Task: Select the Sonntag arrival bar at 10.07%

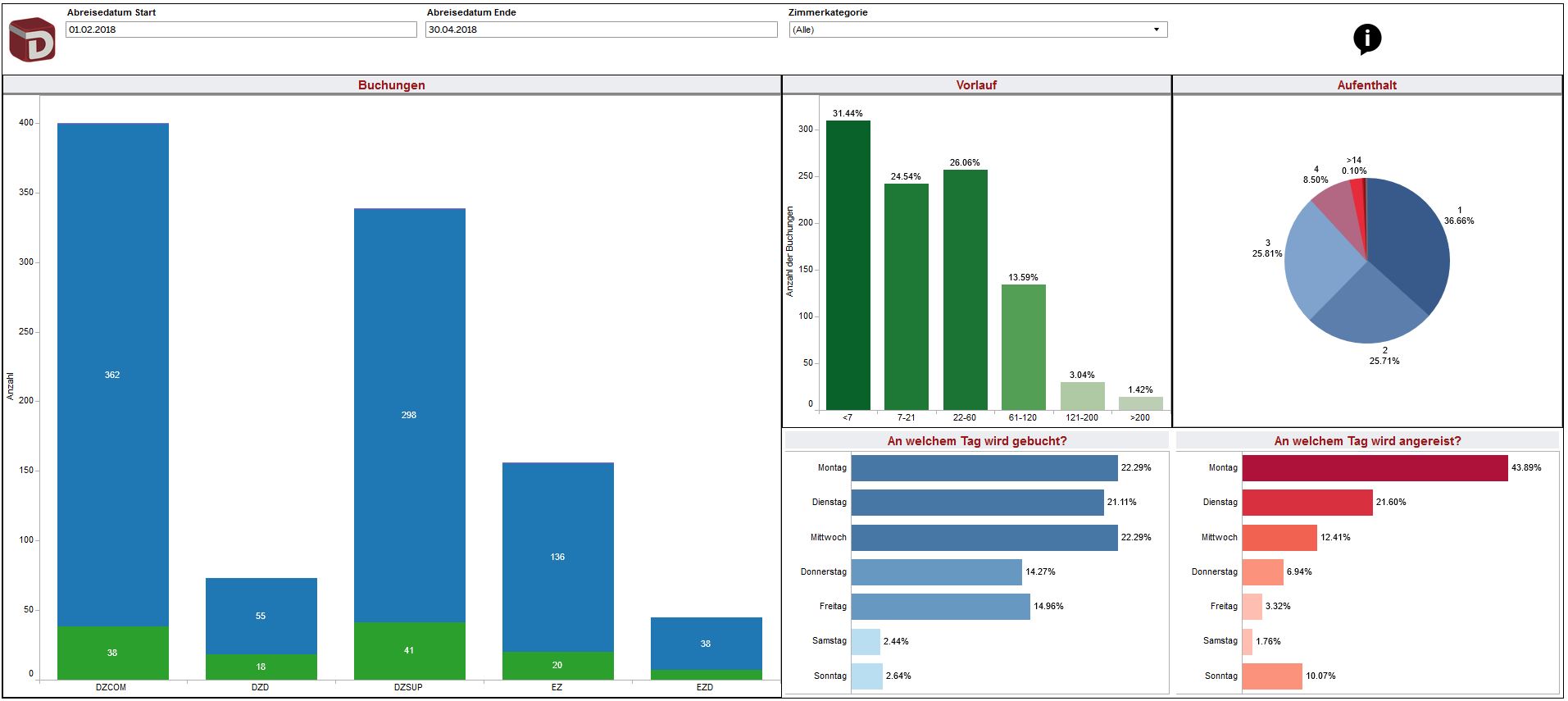Action: [x=1271, y=676]
